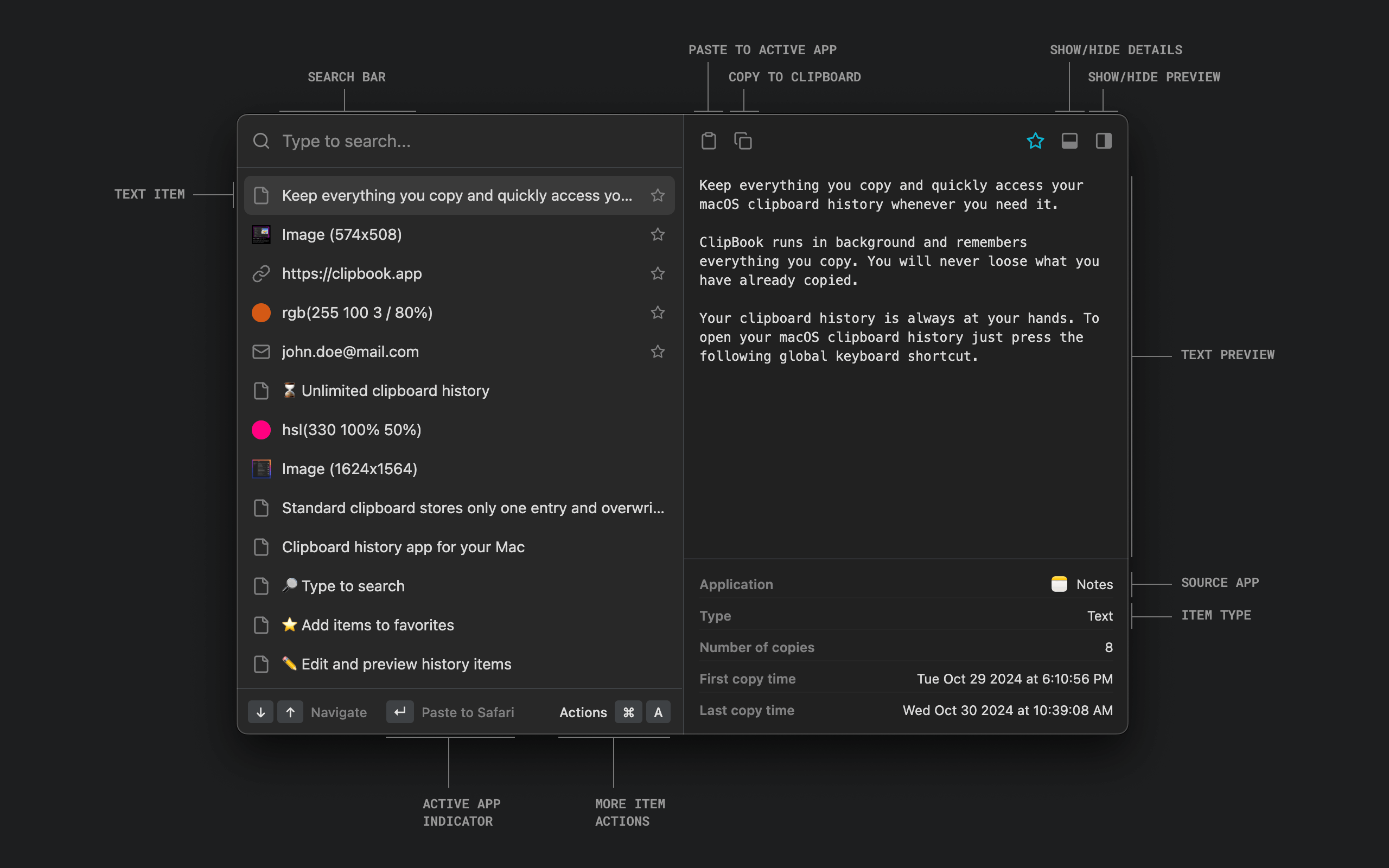Click the Return key icon for paste
1389x868 pixels.
click(400, 712)
